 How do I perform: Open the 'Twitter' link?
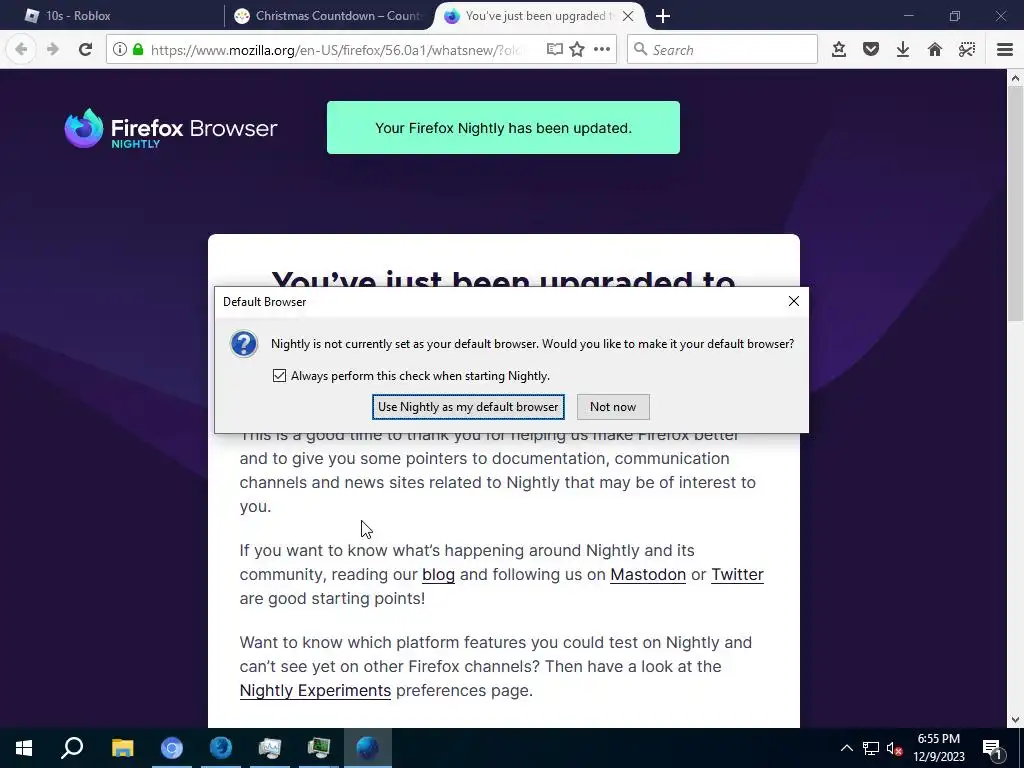[737, 575]
